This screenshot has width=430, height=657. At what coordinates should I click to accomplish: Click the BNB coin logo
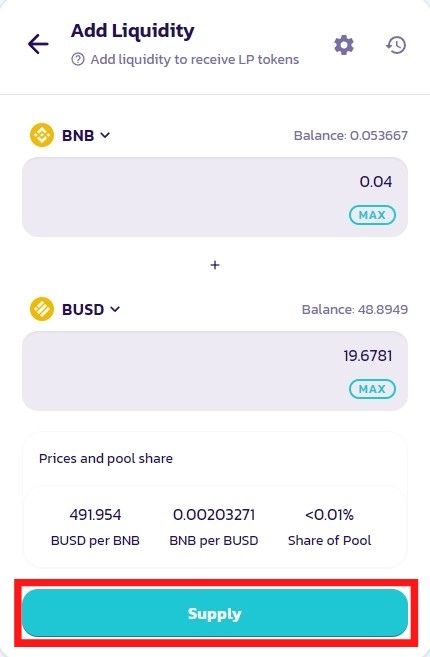pos(42,135)
